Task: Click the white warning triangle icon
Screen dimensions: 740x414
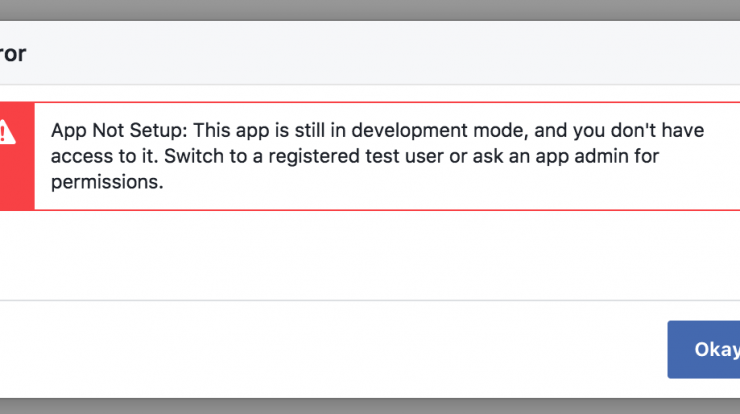Action: tap(7, 132)
